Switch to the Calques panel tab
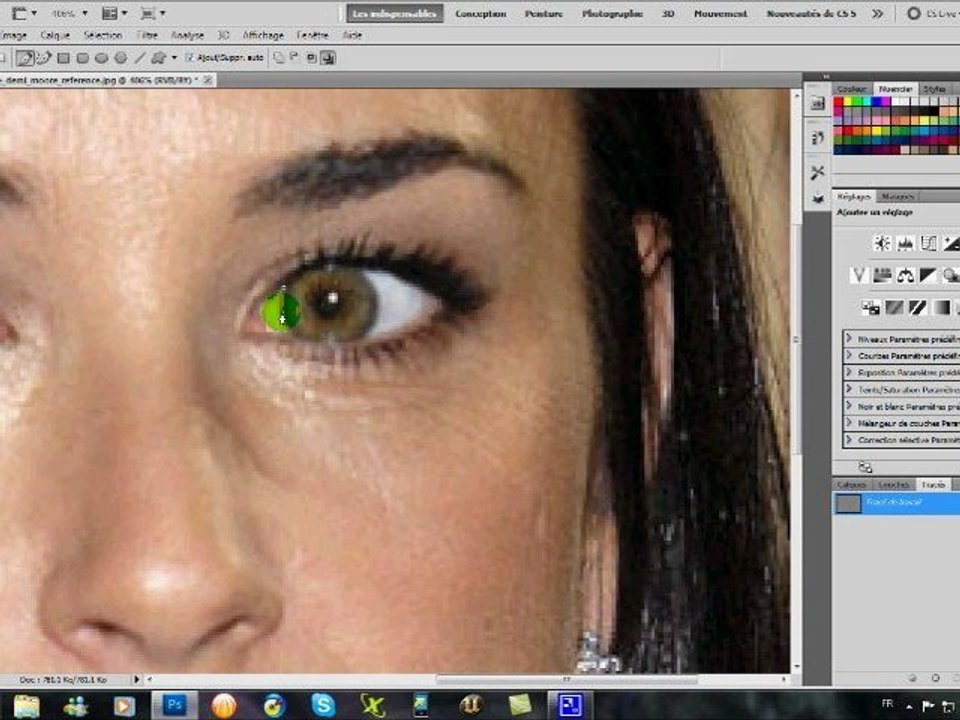The width and height of the screenshot is (960, 720). (x=851, y=484)
